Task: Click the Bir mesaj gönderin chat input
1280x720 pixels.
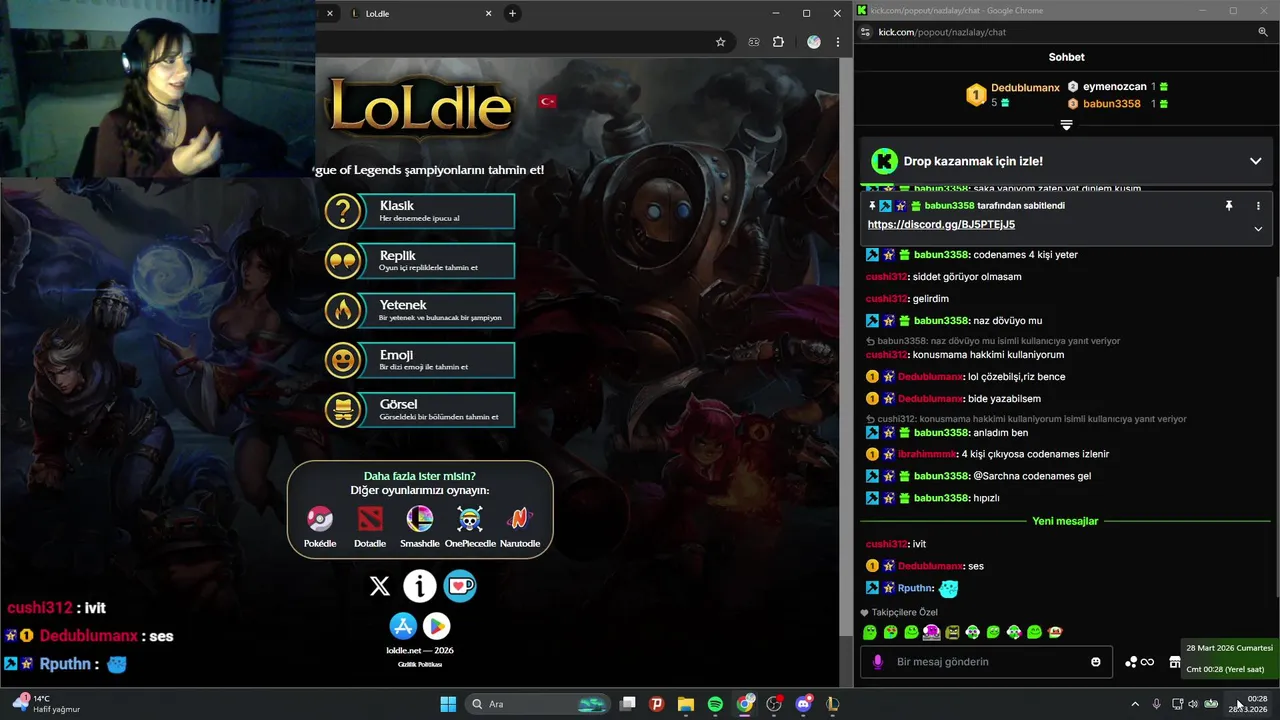Action: 986,662
